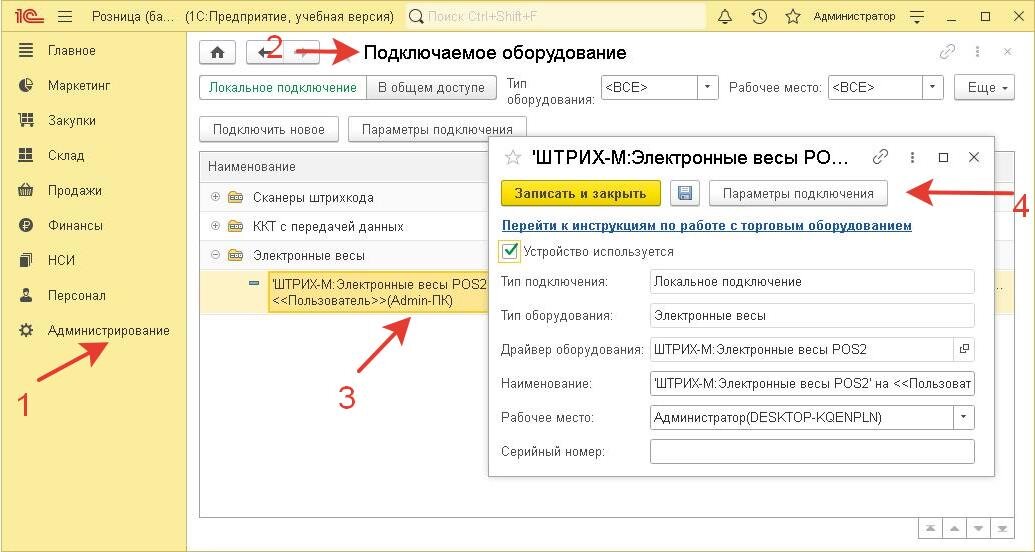Click the Серийный номер input field

click(x=812, y=452)
